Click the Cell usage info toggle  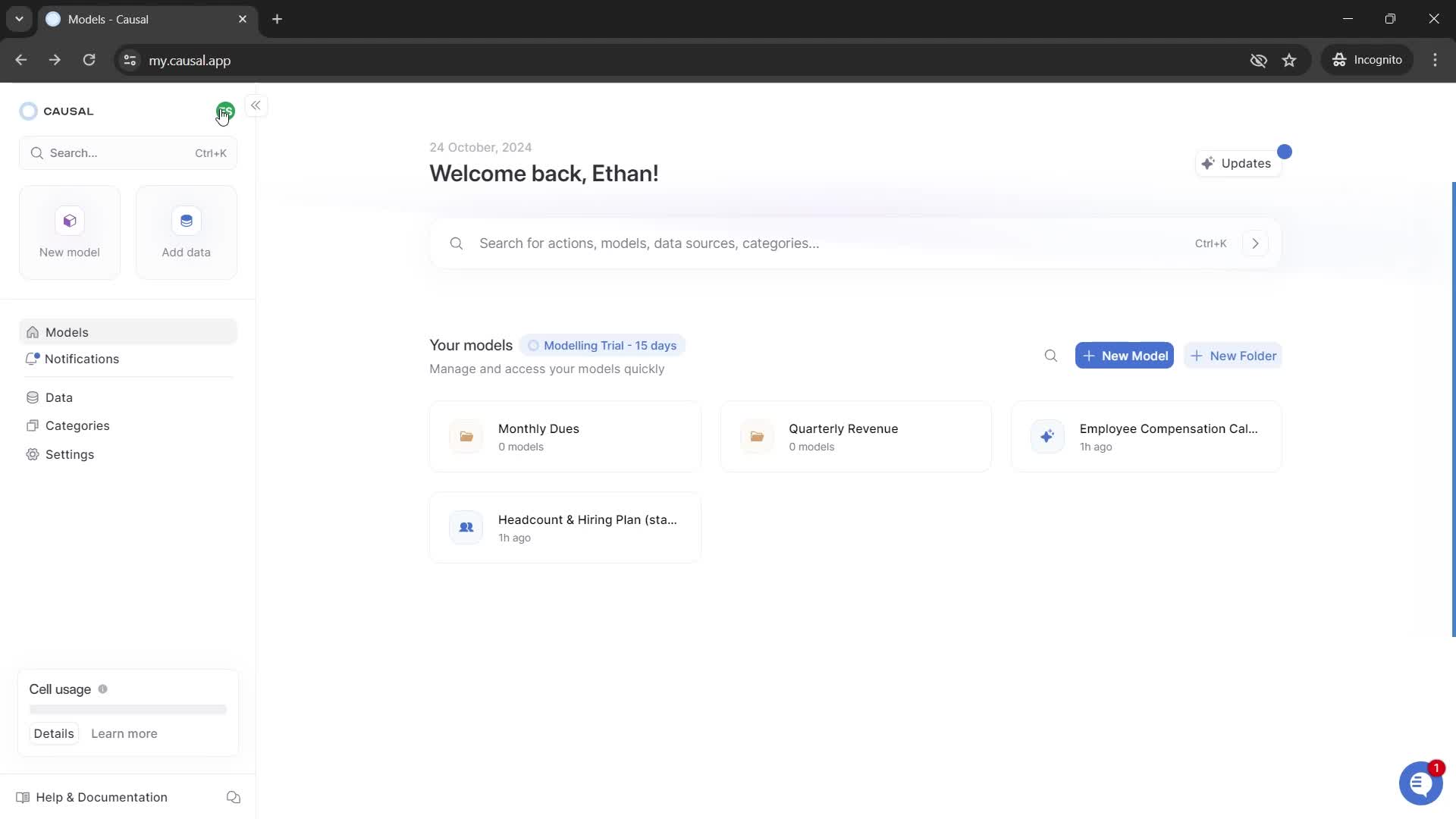(102, 689)
